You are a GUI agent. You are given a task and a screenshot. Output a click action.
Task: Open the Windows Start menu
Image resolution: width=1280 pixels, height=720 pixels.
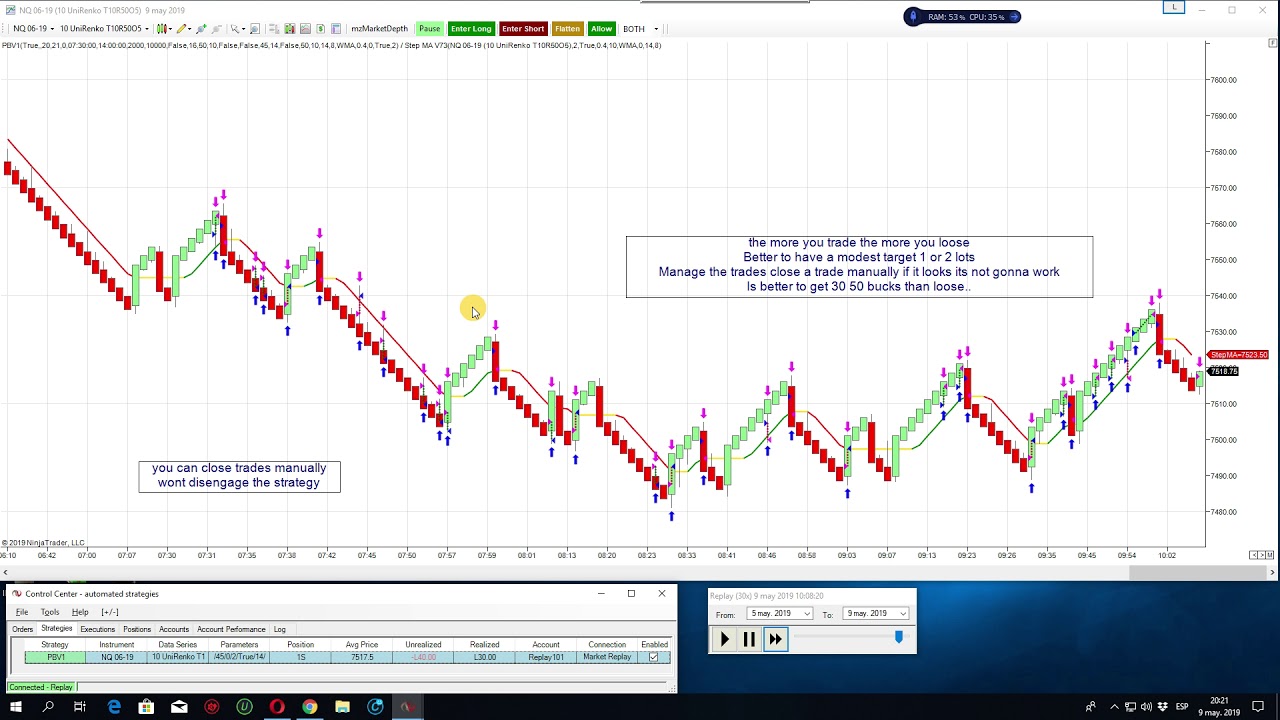(15, 707)
